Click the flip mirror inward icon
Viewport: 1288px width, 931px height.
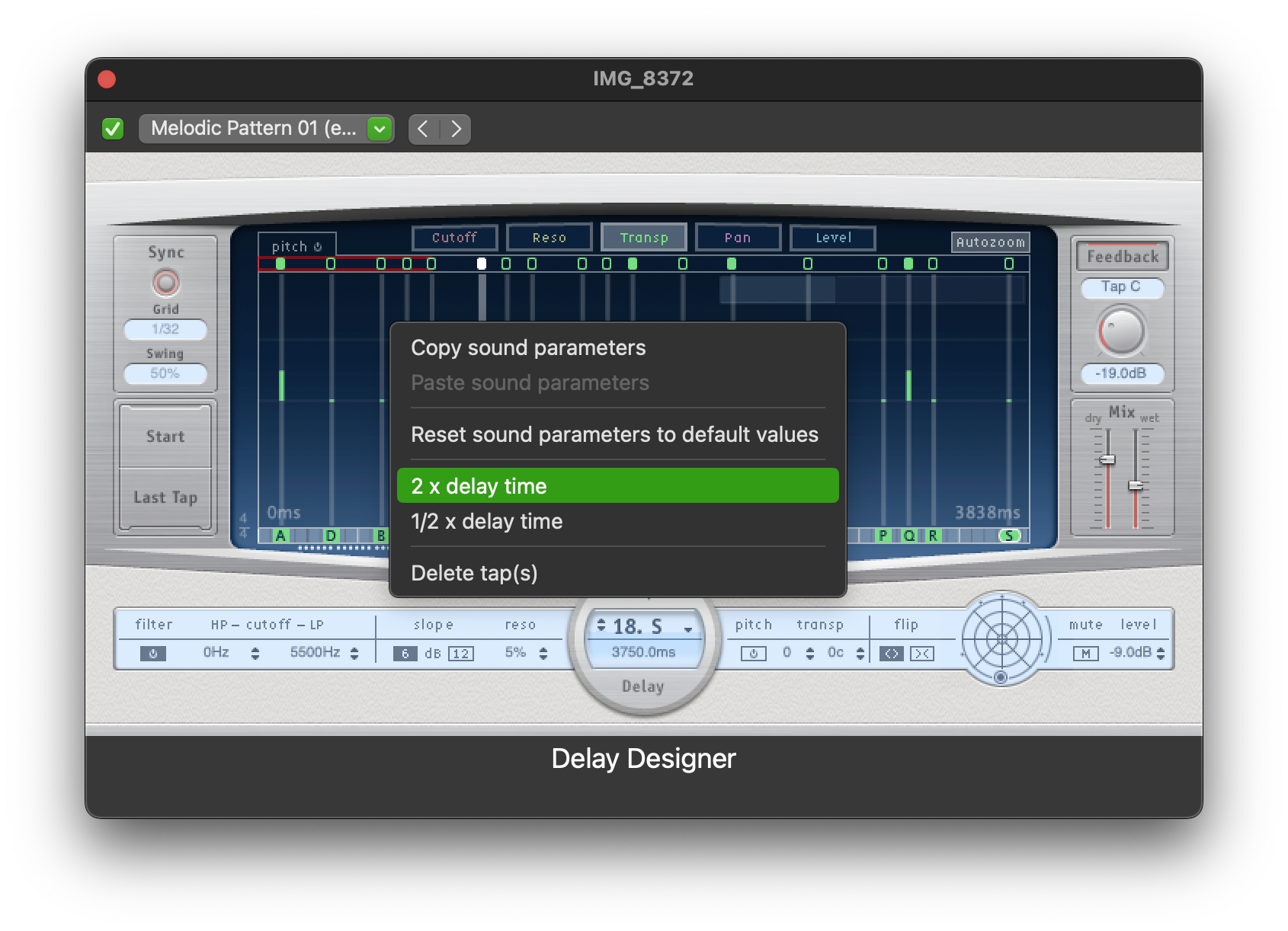pyautogui.click(x=922, y=653)
